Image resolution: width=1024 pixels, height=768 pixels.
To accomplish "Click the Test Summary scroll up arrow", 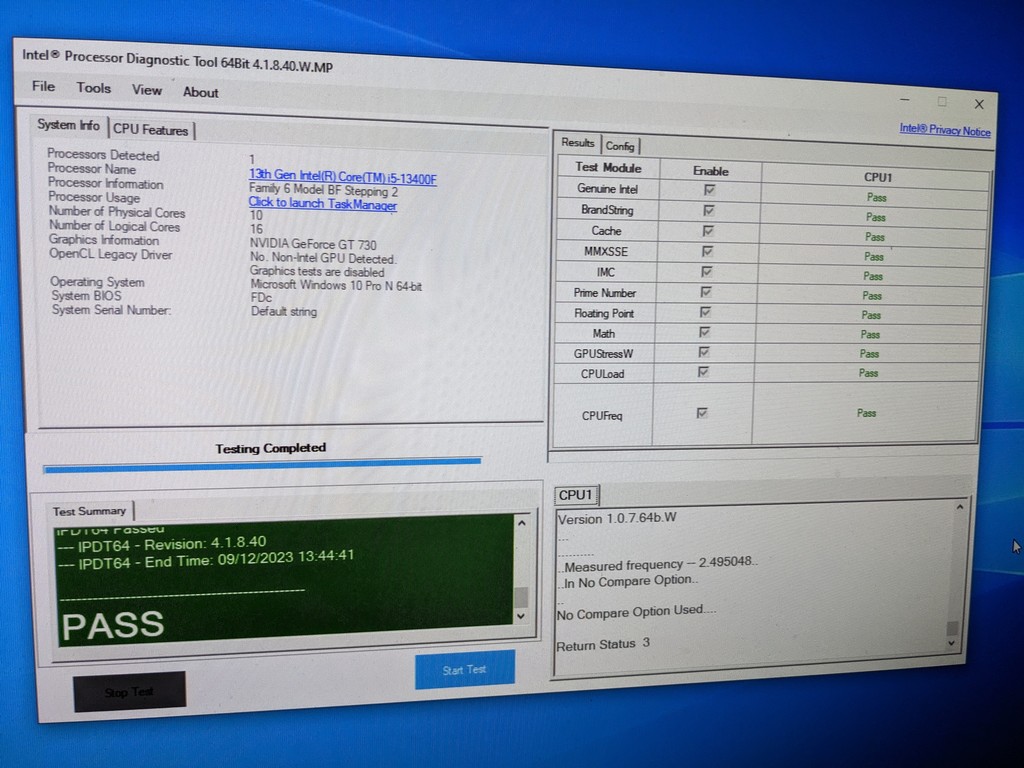I will coord(522,523).
